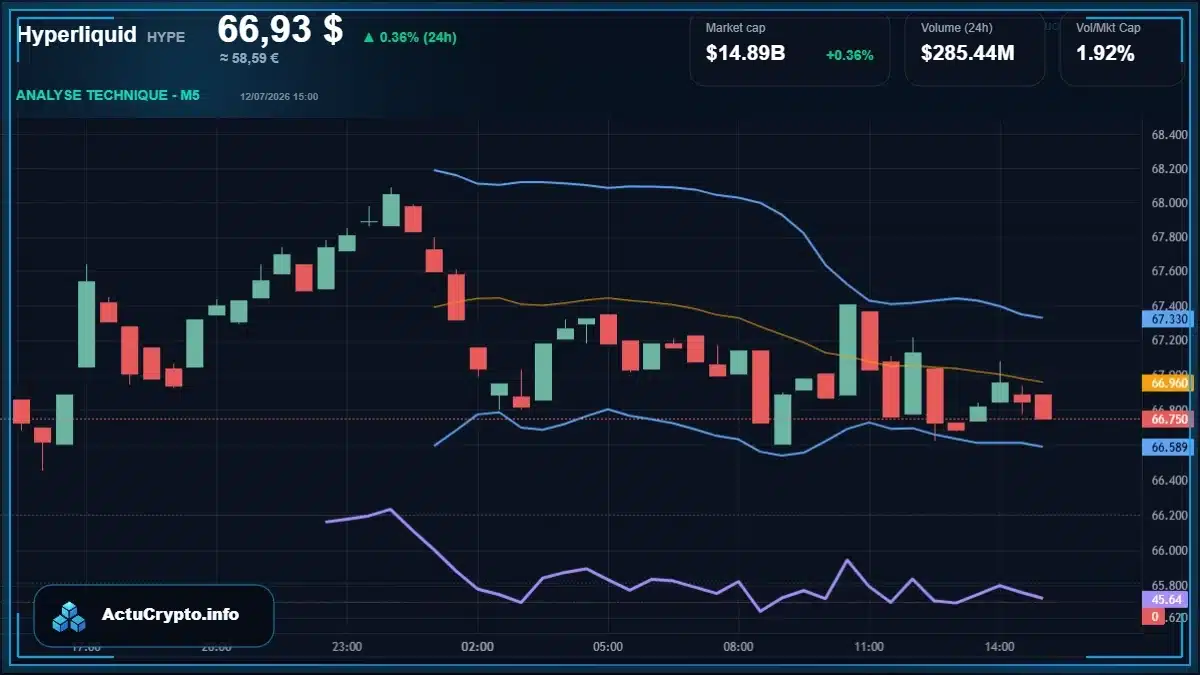The image size is (1200, 675).
Task: Select the Market cap card
Action: pyautogui.click(x=790, y=48)
